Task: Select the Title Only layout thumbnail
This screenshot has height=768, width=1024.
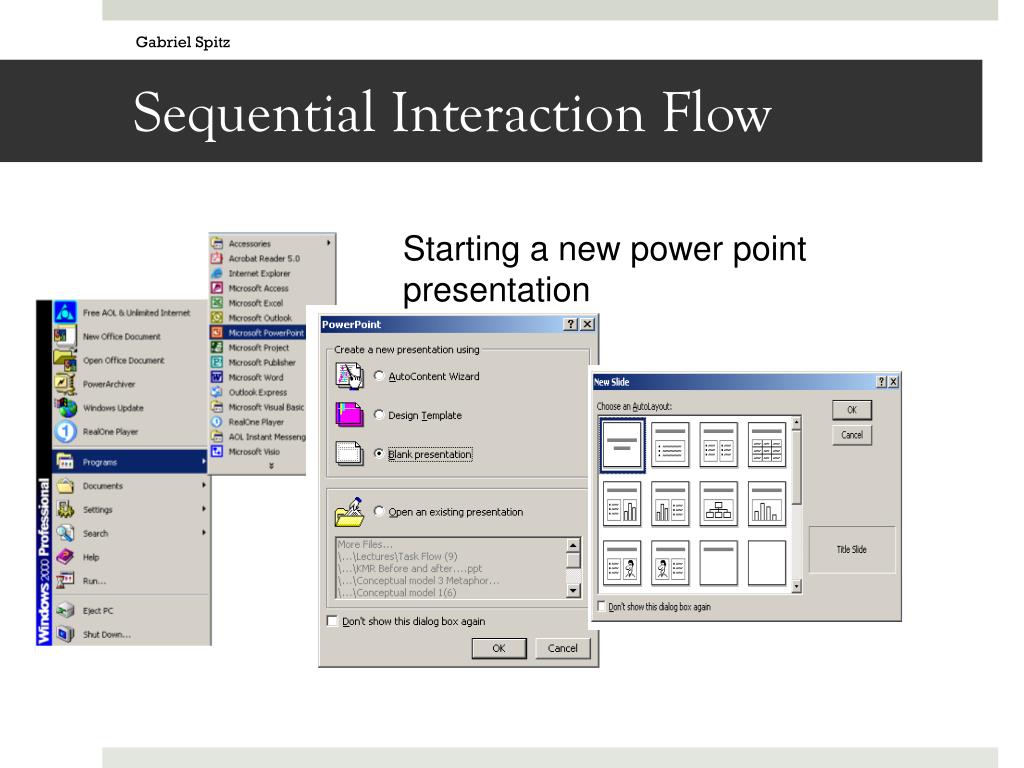Action: (718, 562)
